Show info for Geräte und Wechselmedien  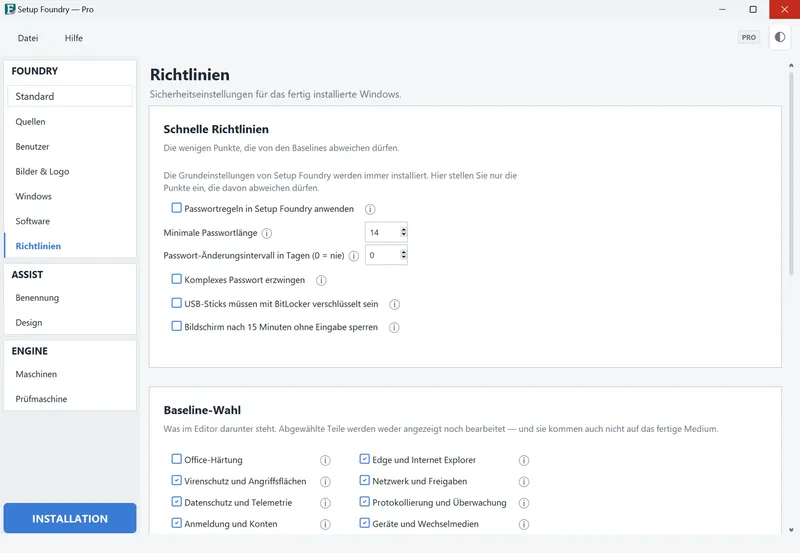(523, 524)
